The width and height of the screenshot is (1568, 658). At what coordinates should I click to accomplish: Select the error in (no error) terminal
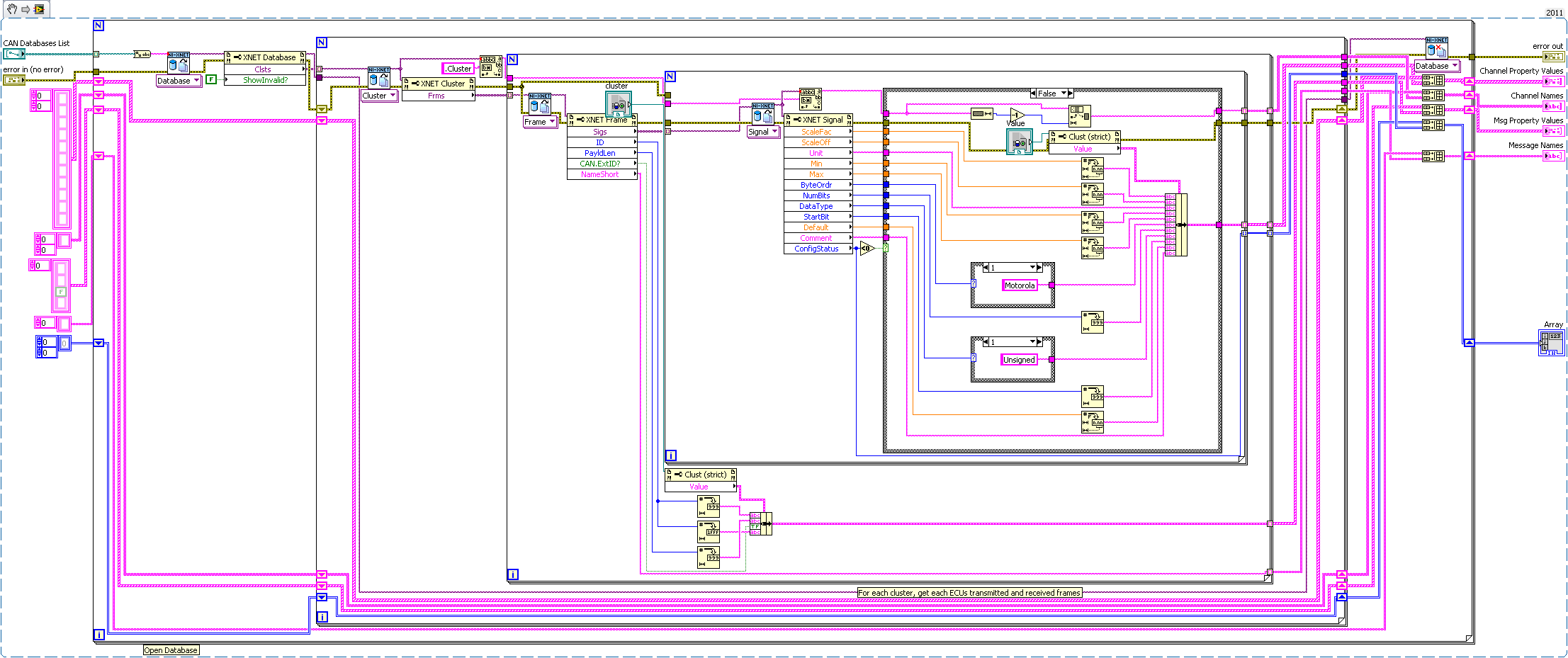tap(14, 80)
